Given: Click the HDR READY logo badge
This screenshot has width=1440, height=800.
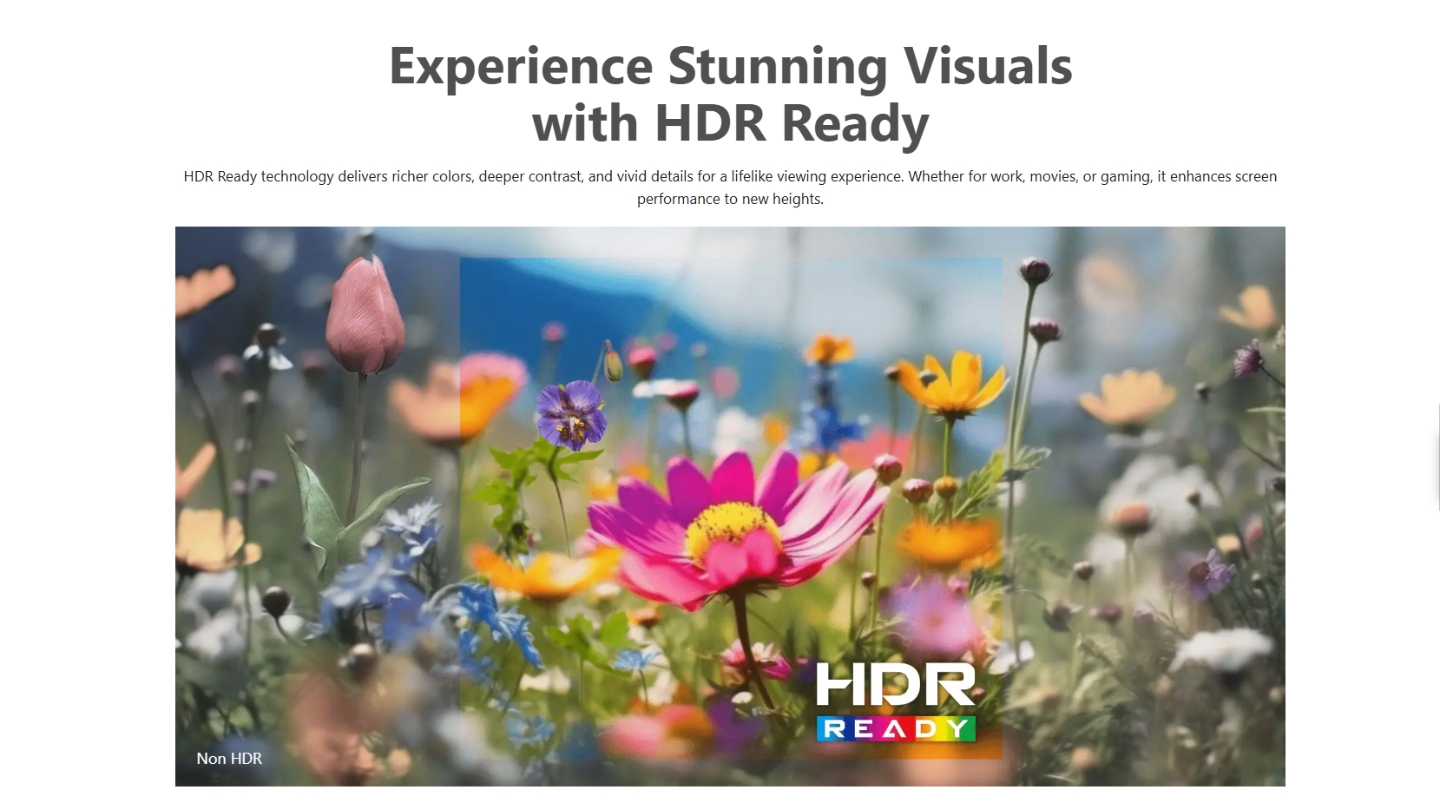Looking at the screenshot, I should pyautogui.click(x=895, y=701).
